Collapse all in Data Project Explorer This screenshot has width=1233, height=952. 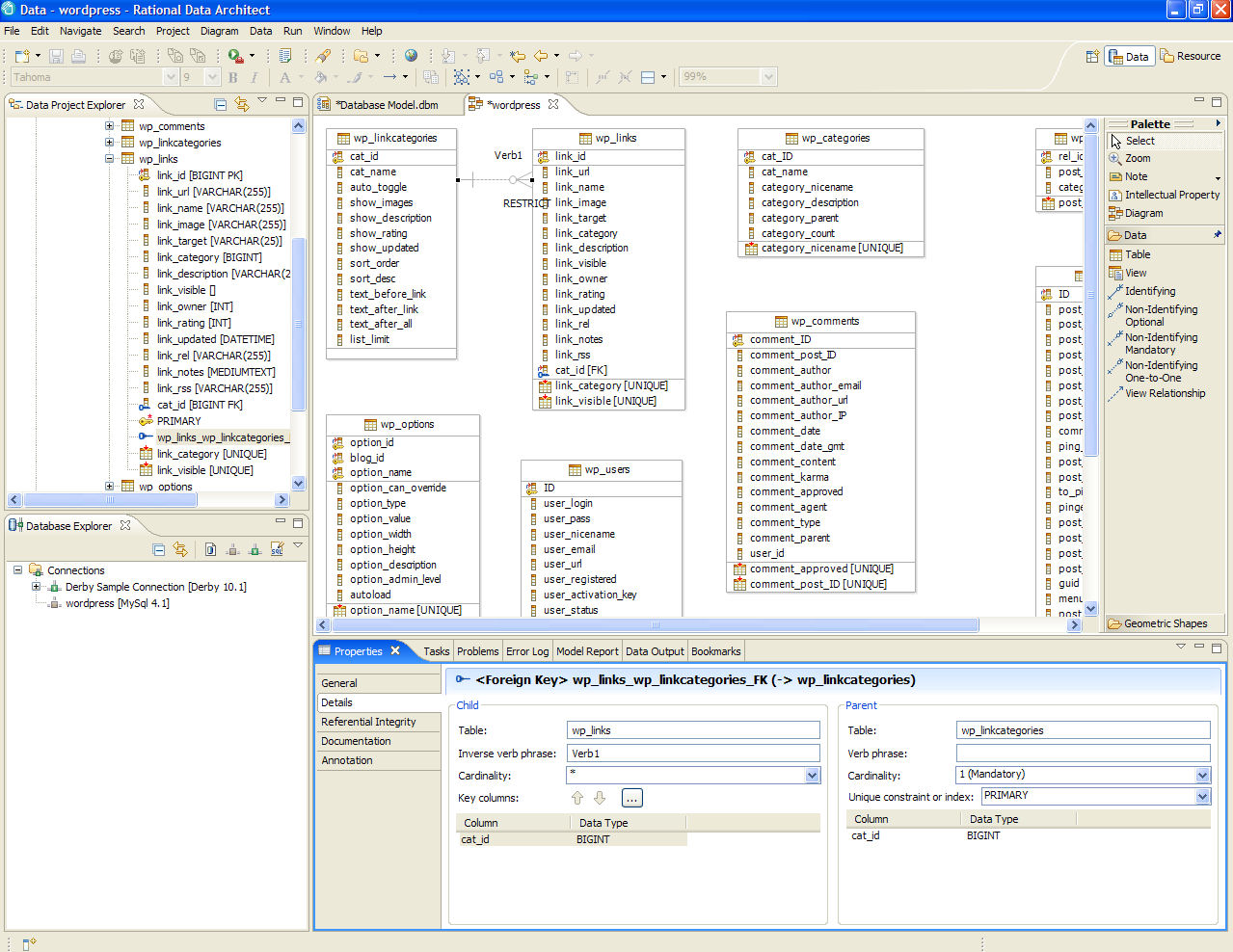(x=221, y=104)
